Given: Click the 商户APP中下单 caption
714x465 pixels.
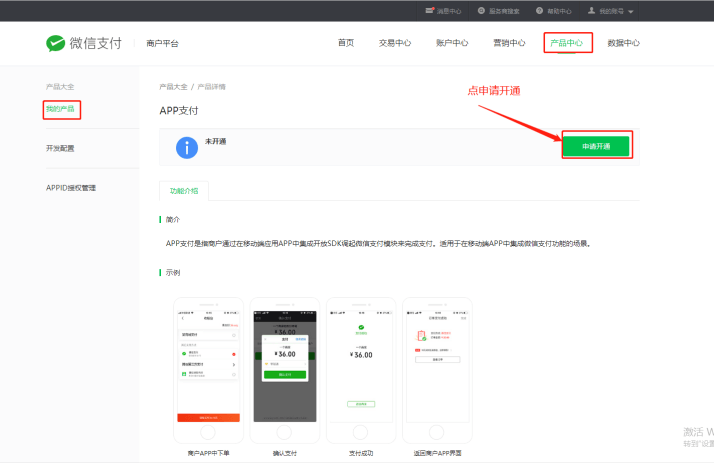Looking at the screenshot, I should click(209, 453).
